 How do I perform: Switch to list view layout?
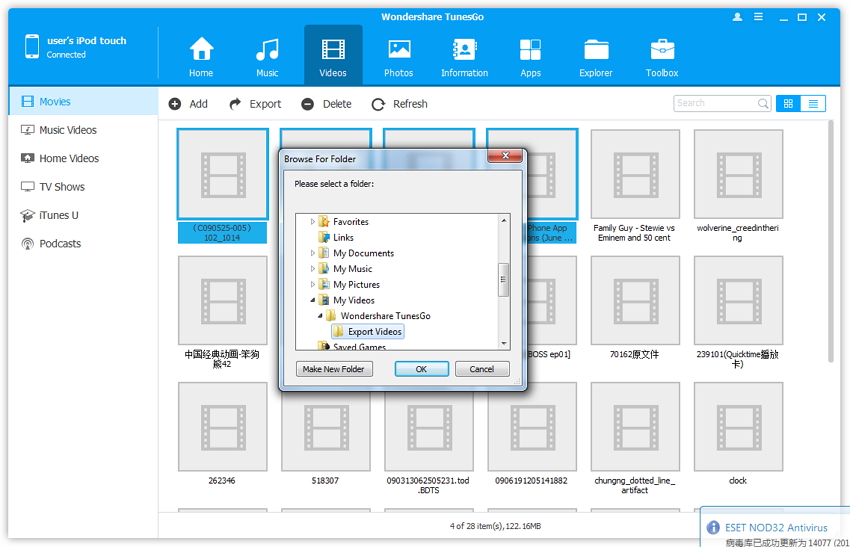tap(813, 103)
